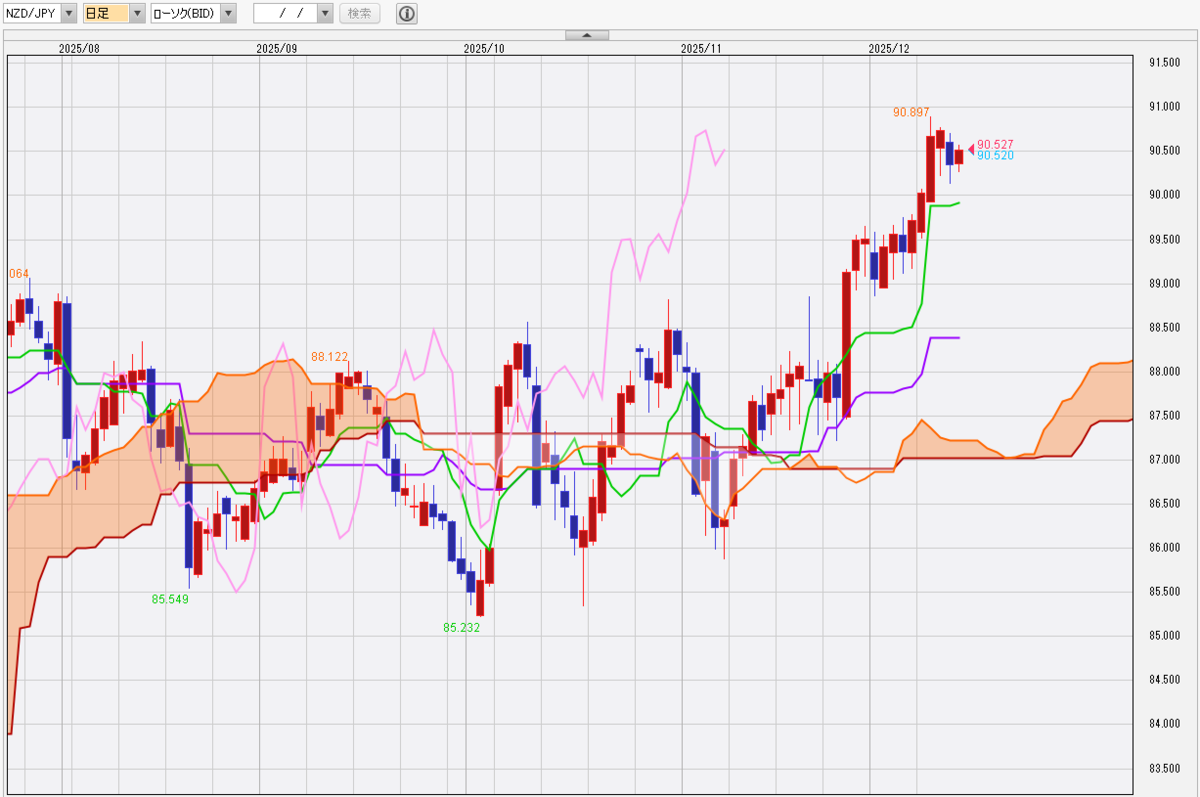
Task: Click the 83.500 price axis label
Action: [1164, 768]
